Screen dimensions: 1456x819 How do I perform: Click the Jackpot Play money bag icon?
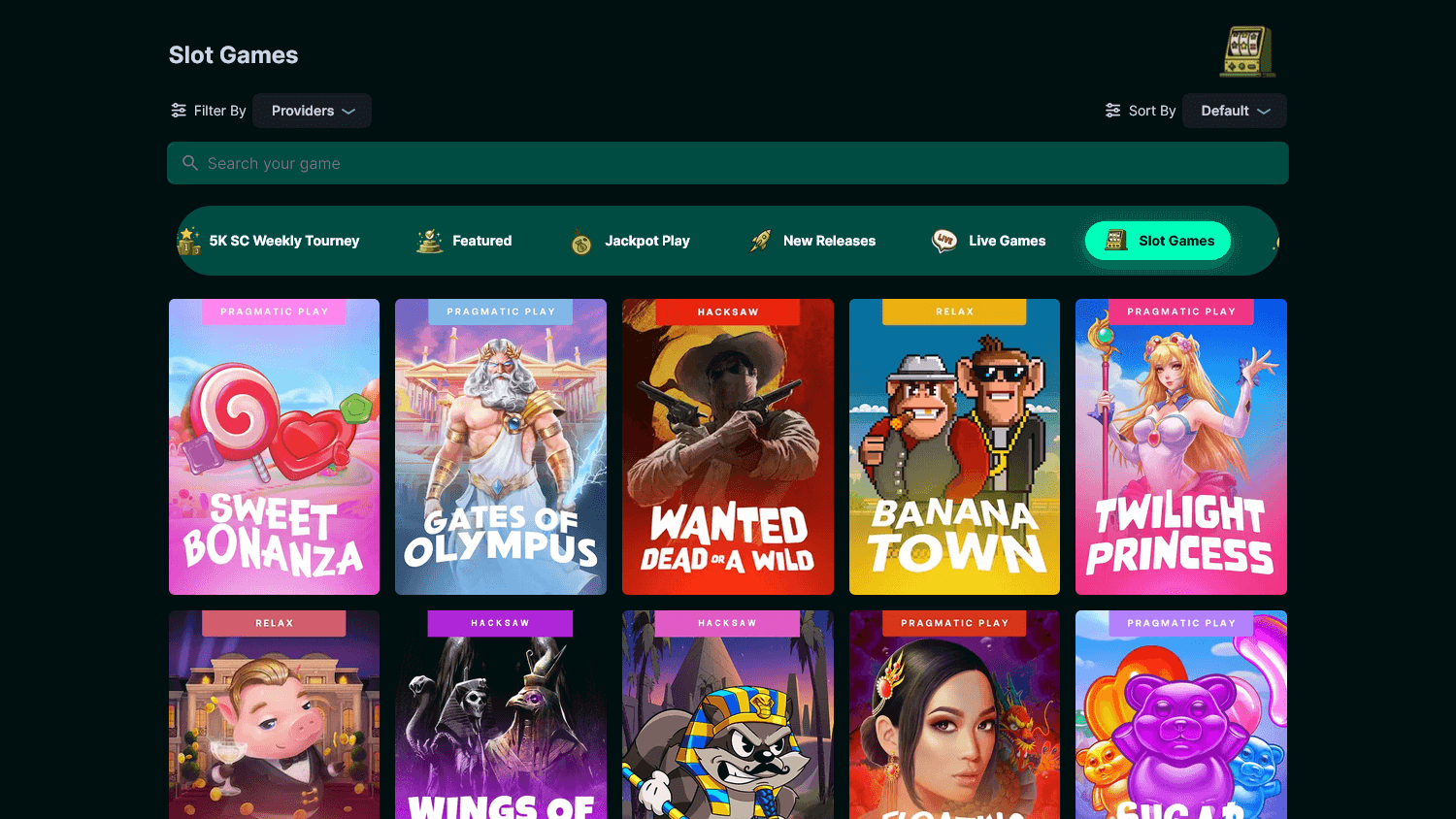(x=581, y=242)
